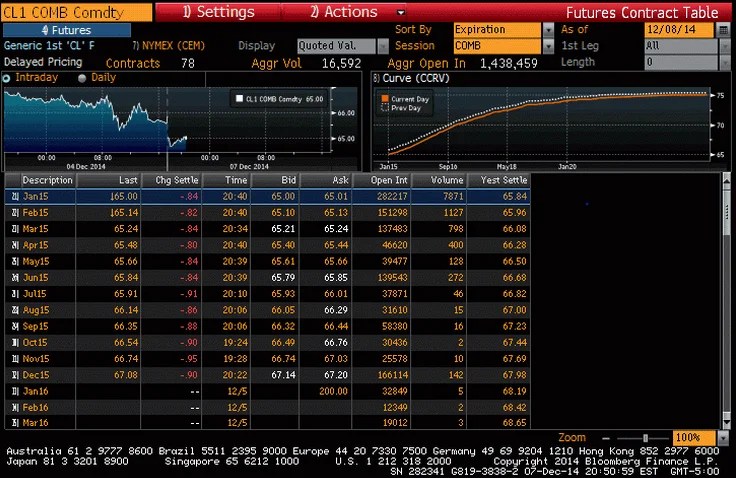
Task: Click the Oct15 row chart icon
Action: (15, 343)
